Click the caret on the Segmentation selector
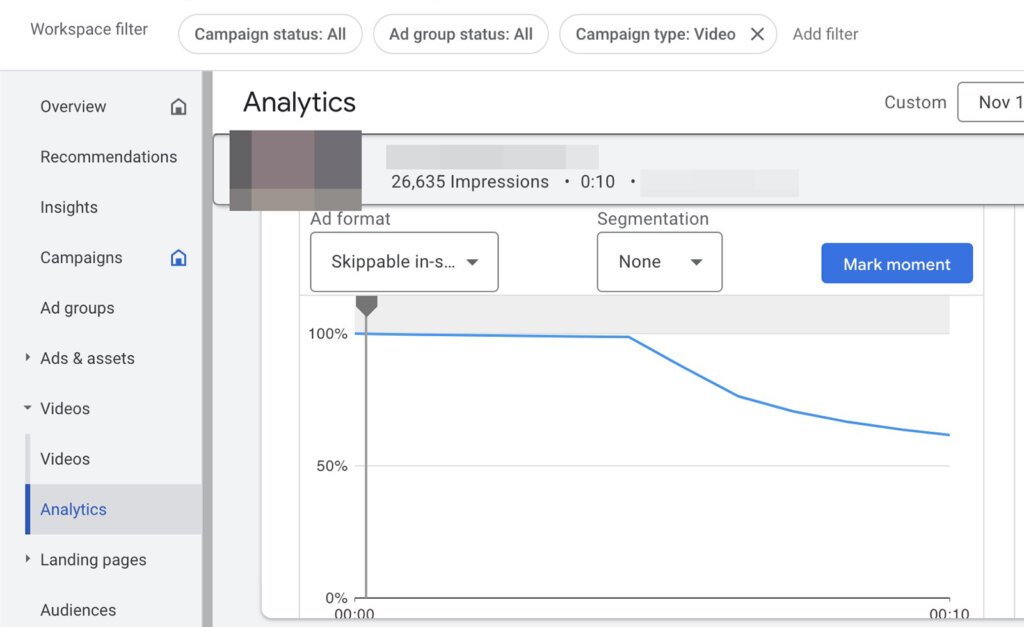The height and width of the screenshot is (627, 1024). [x=697, y=262]
